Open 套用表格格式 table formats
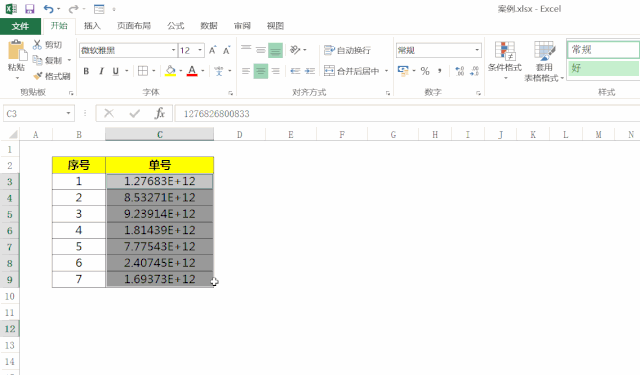Image resolution: width=640 pixels, height=375 pixels. (x=544, y=61)
